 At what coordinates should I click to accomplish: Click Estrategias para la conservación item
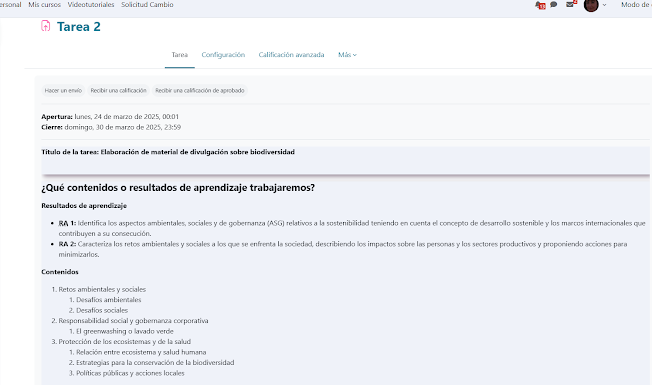[x=155, y=363]
